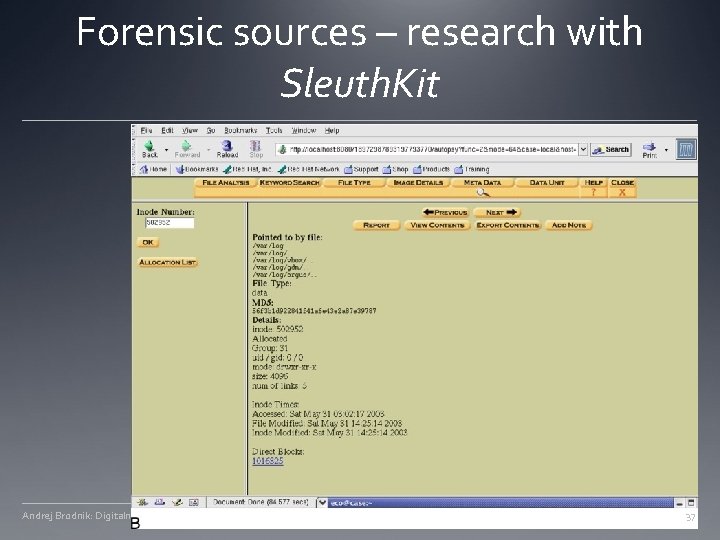Screen dimensions: 720x540
Task: Click the Address Book icon in status bar
Action: point(194,502)
